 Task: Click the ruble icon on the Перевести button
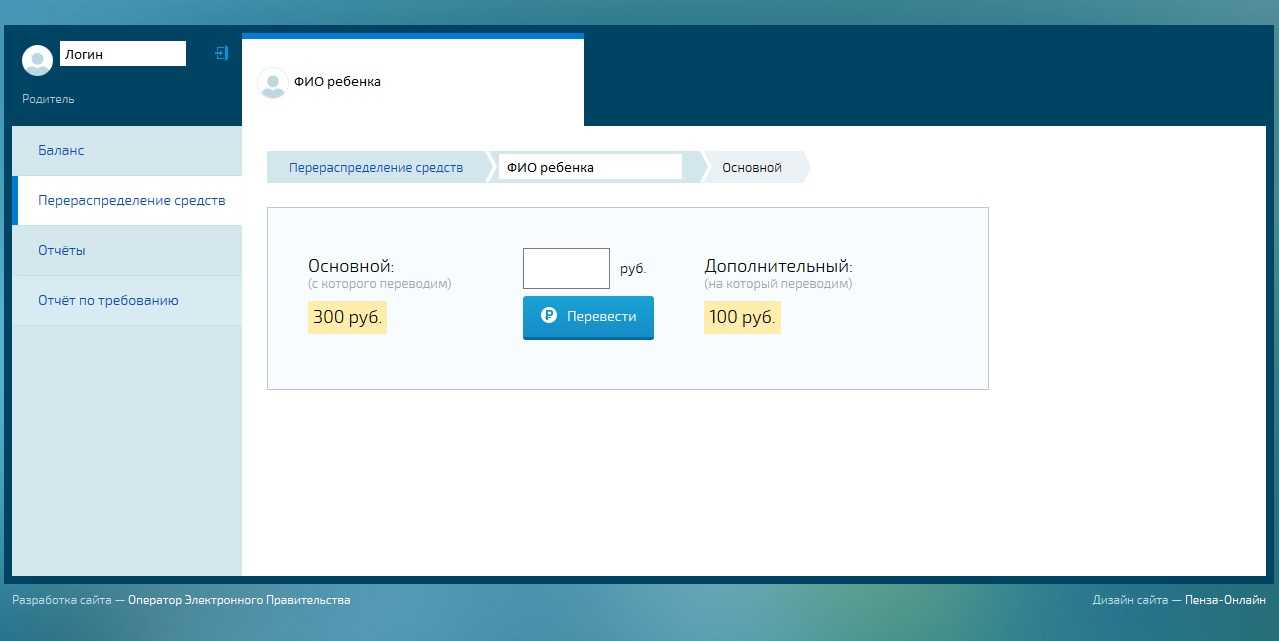(548, 316)
